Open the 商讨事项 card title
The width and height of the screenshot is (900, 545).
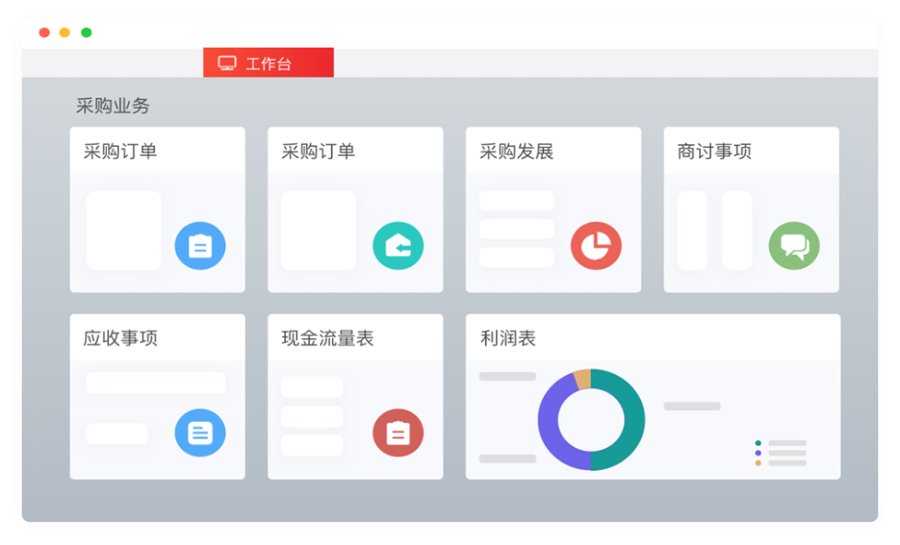pyautogui.click(x=714, y=152)
